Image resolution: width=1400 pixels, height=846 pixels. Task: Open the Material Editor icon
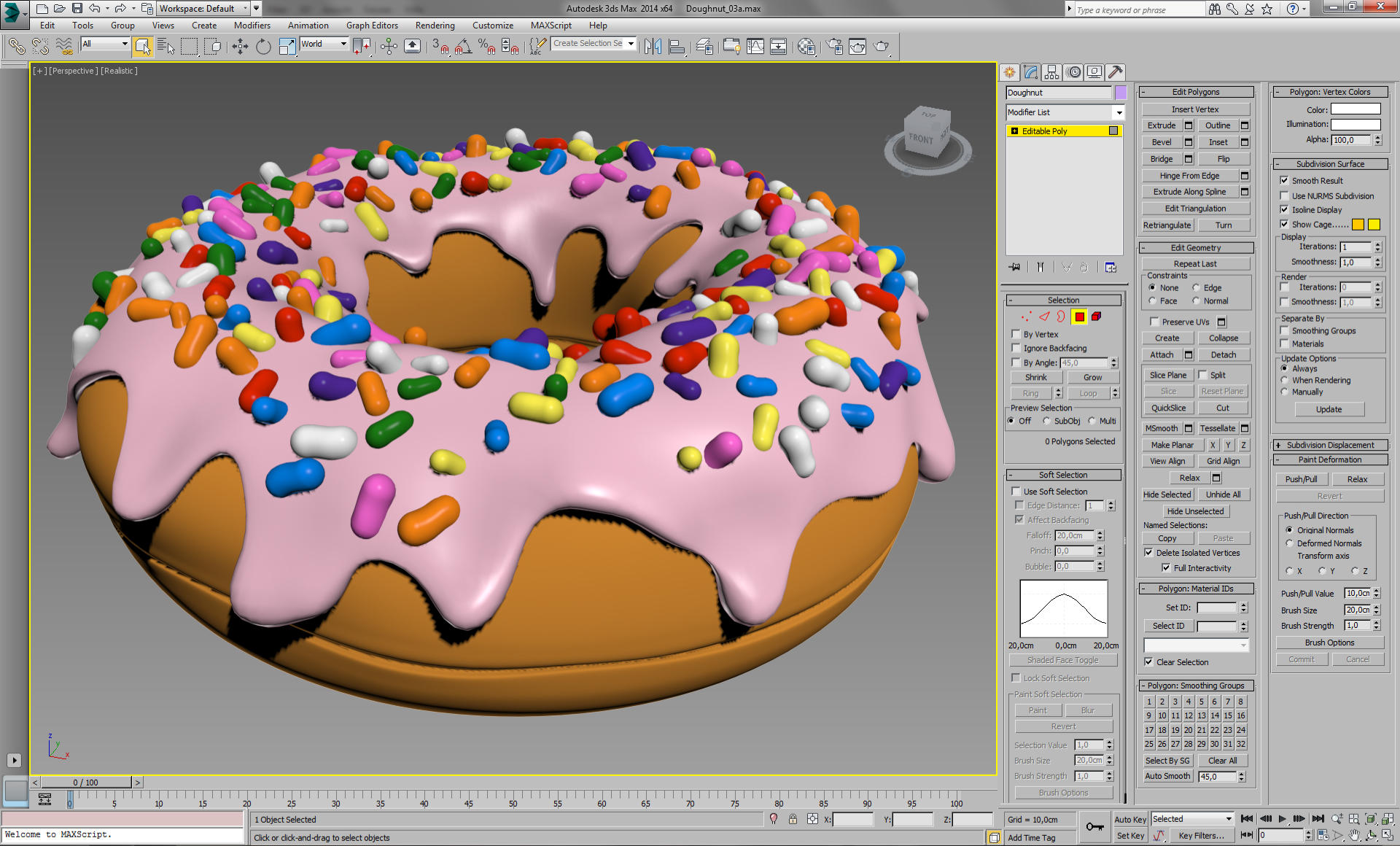(806, 47)
